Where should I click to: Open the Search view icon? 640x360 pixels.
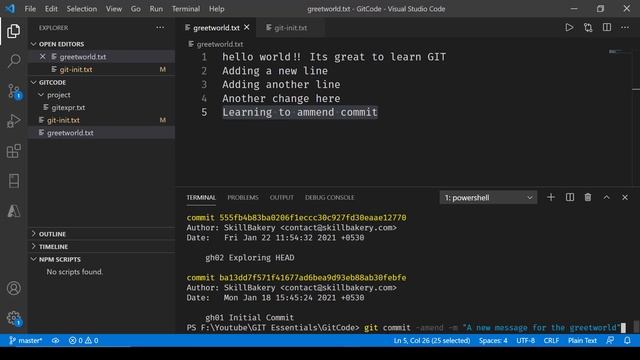(x=13, y=61)
